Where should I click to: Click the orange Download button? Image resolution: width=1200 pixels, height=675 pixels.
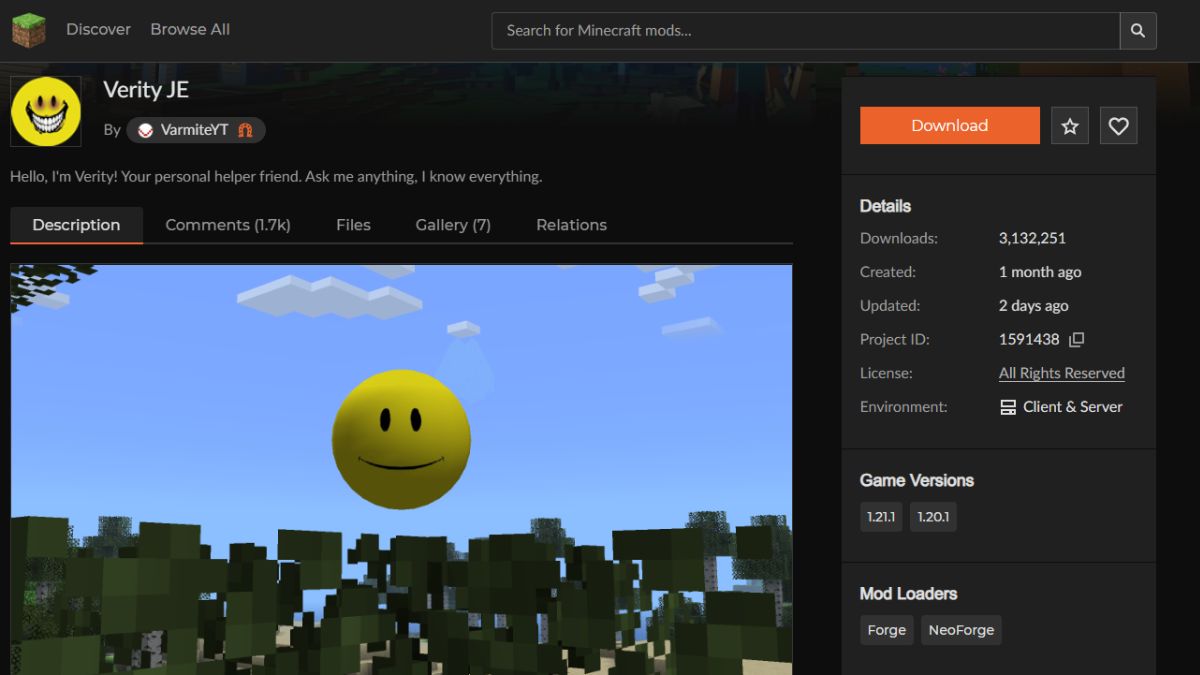(950, 126)
